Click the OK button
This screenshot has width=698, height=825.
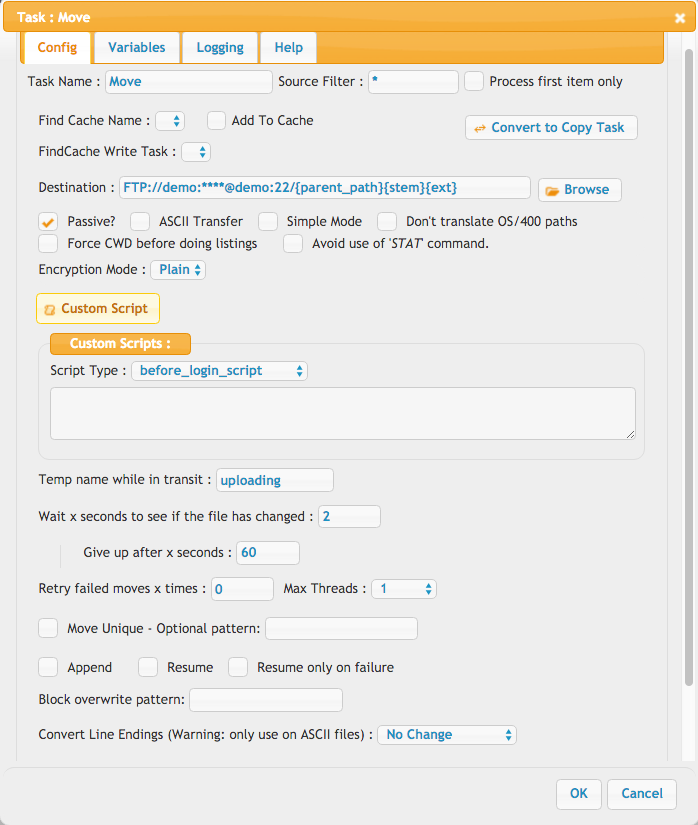click(579, 794)
